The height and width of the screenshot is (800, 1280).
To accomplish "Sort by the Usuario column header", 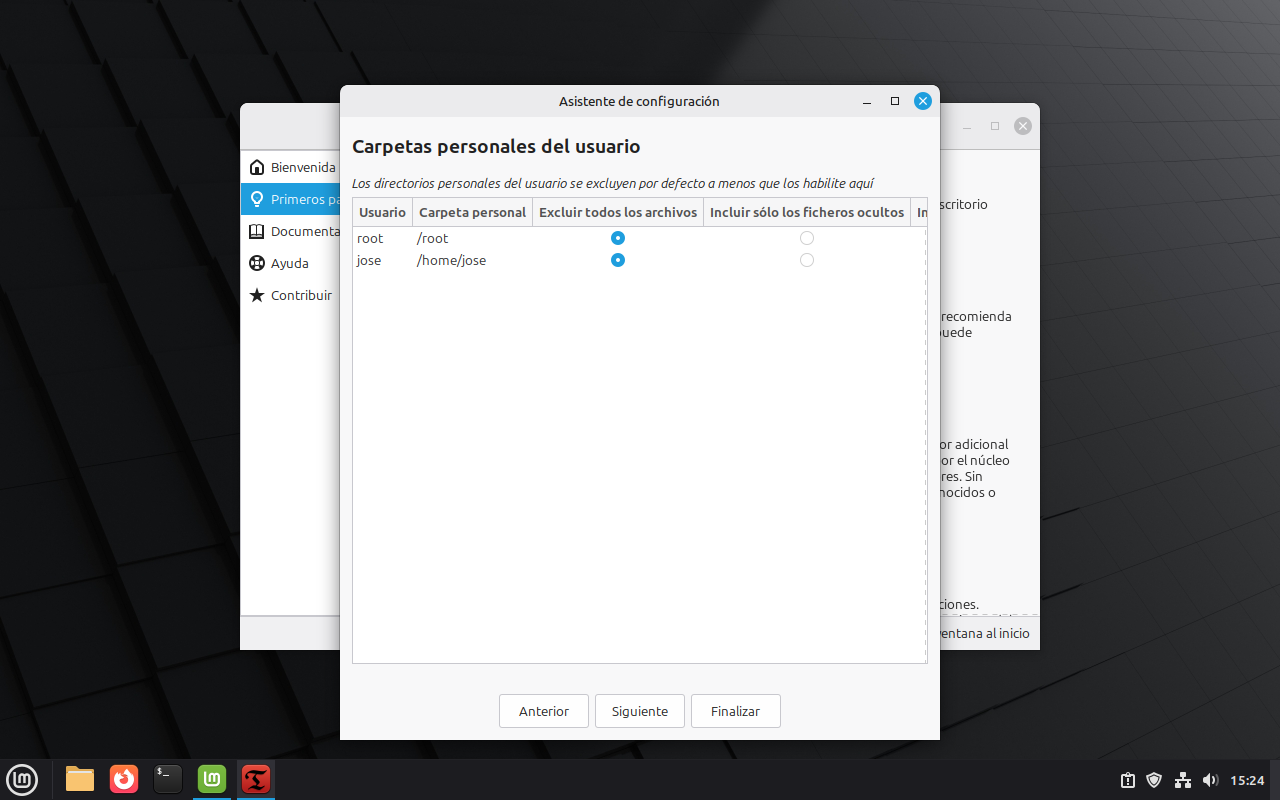I will 382,212.
